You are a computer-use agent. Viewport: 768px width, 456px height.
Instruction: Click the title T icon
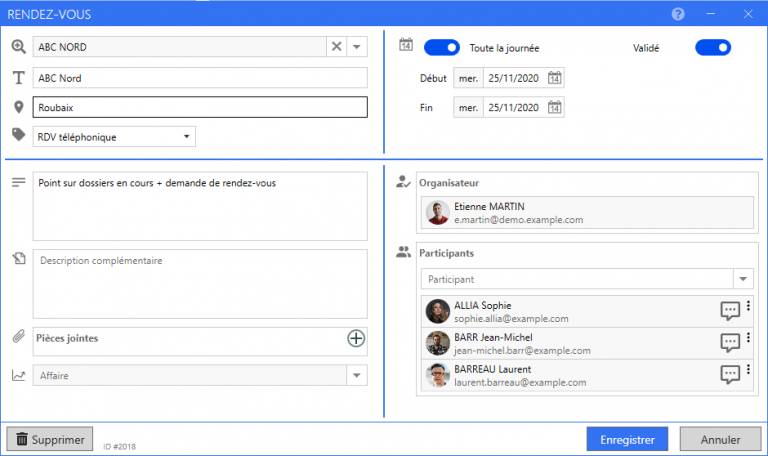tap(19, 78)
